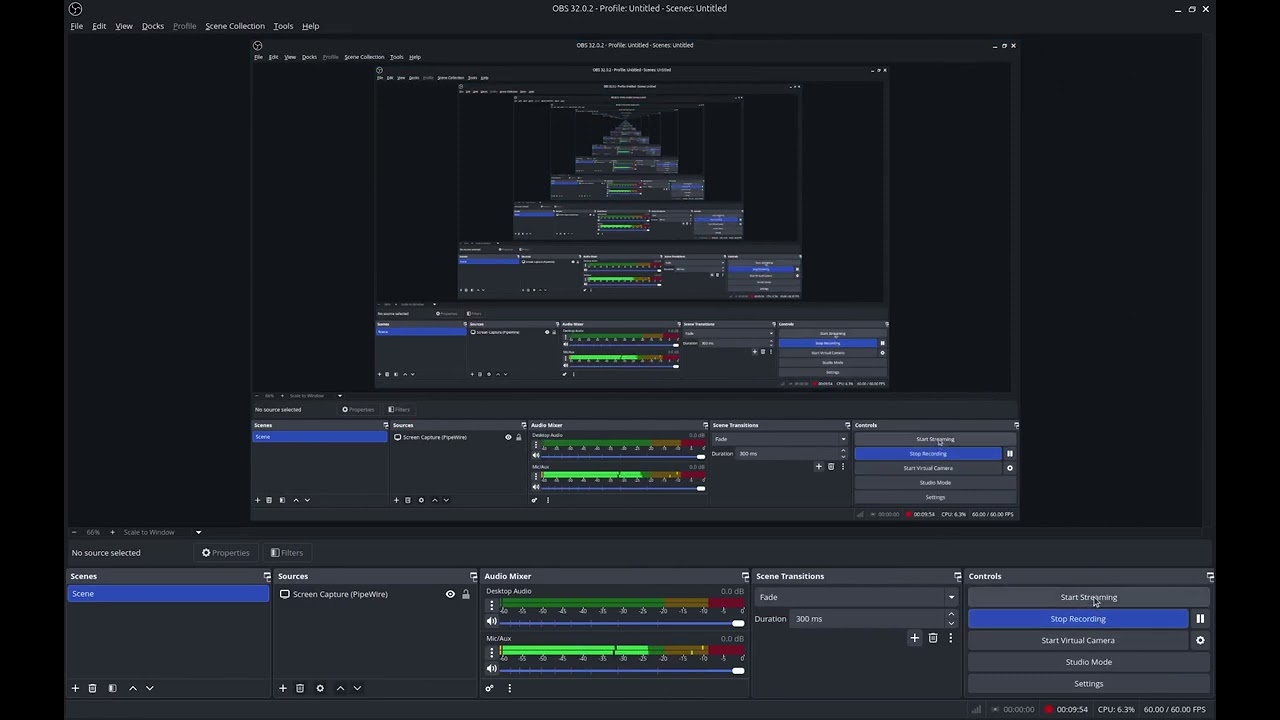The width and height of the screenshot is (1280, 720).
Task: Click the OBS logo in title bar
Action: pos(76,9)
